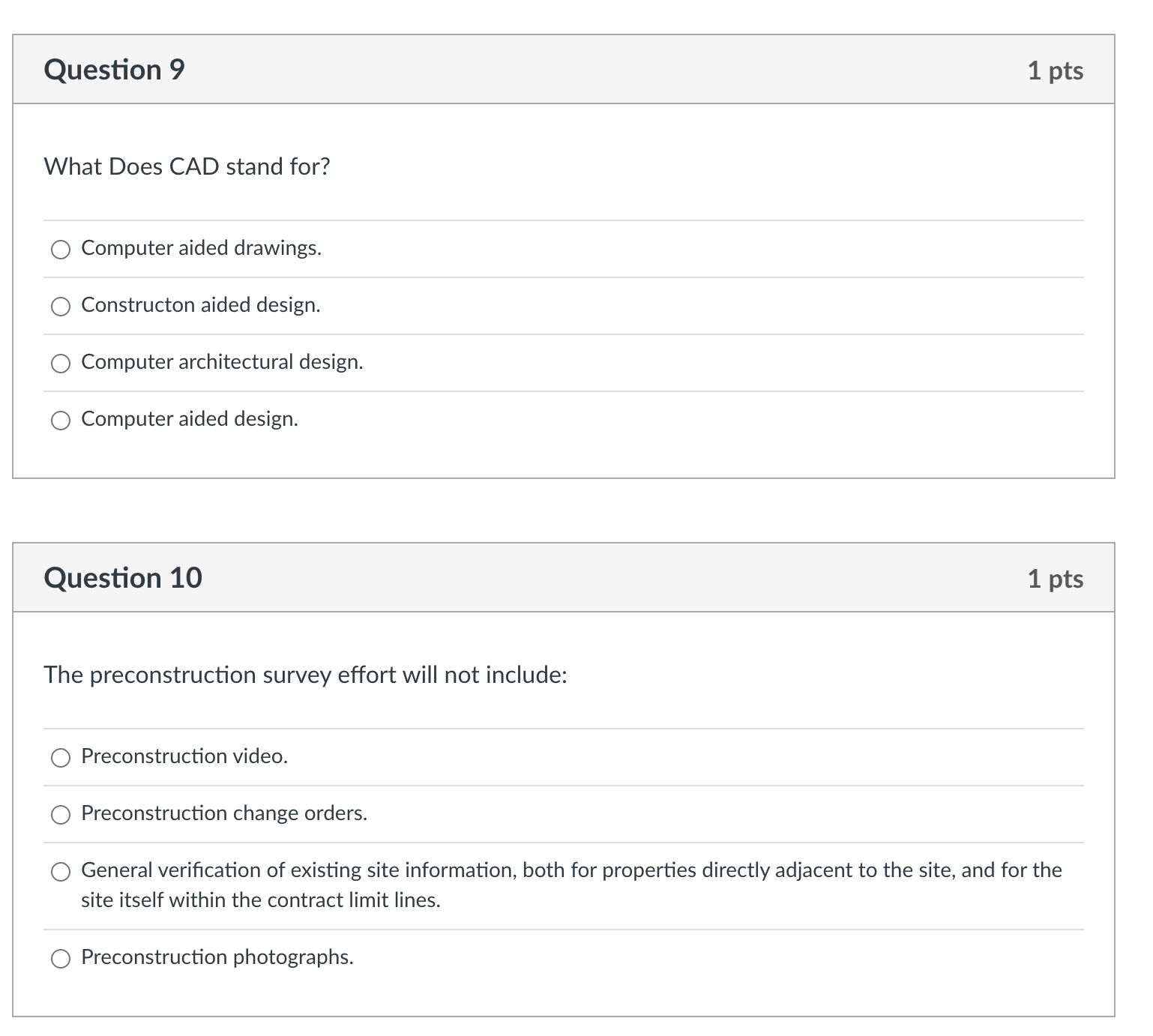Viewport: 1153px width, 1036px height.
Task: Choose Constructon aided design radio option
Action: tap(61, 307)
